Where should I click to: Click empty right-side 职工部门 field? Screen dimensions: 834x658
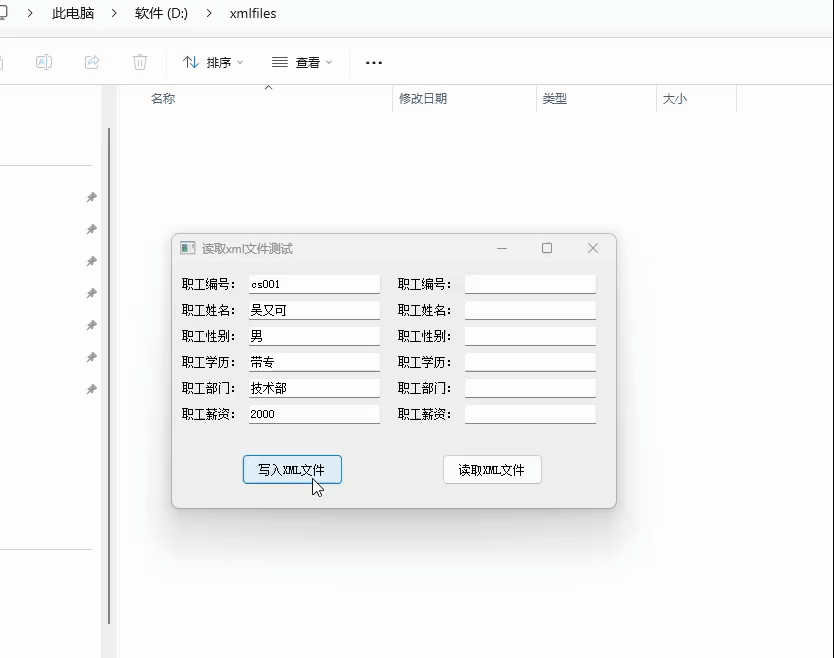pos(530,388)
